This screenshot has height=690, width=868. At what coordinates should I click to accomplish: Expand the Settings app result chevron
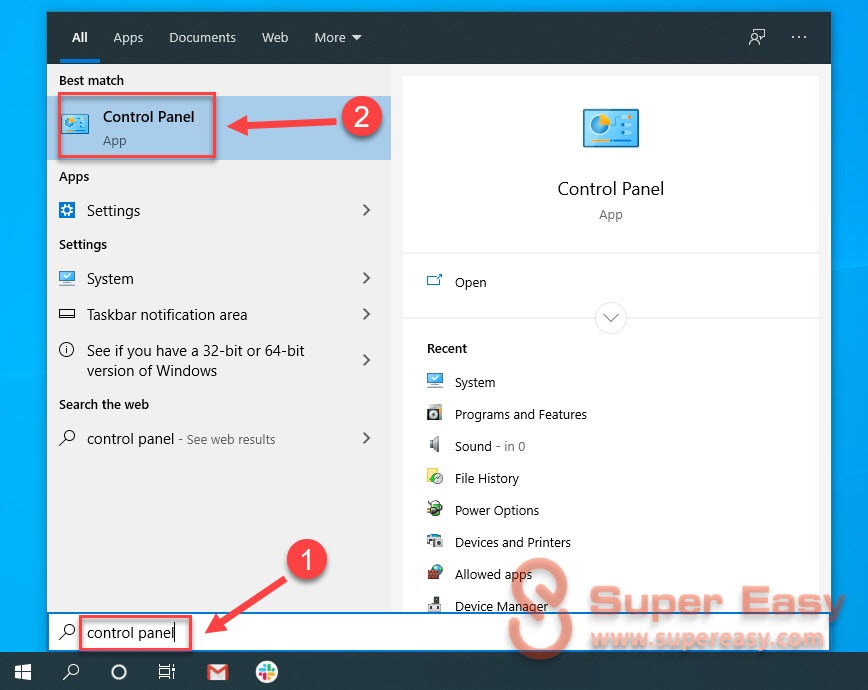click(x=366, y=210)
